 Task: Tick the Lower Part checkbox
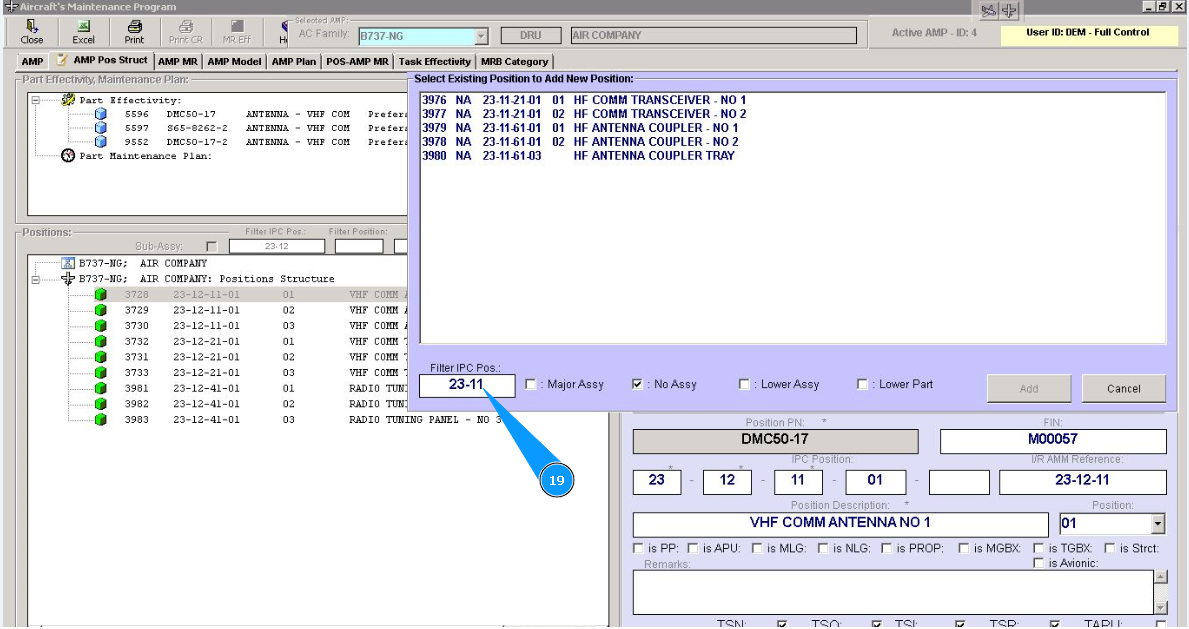[863, 384]
